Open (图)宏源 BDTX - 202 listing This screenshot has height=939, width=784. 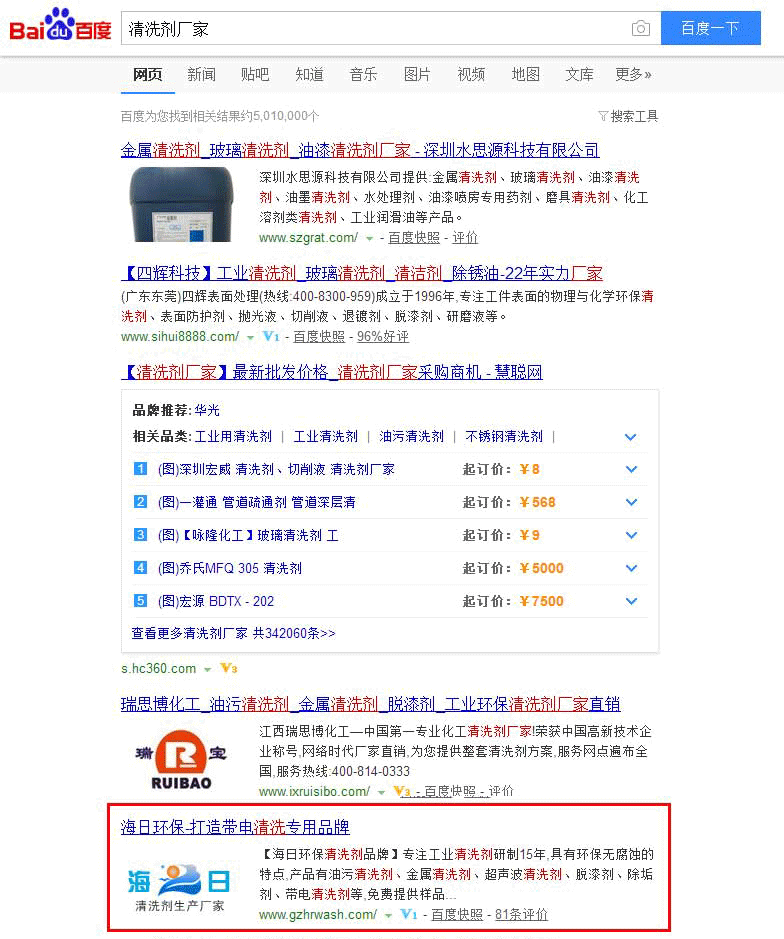pos(216,601)
